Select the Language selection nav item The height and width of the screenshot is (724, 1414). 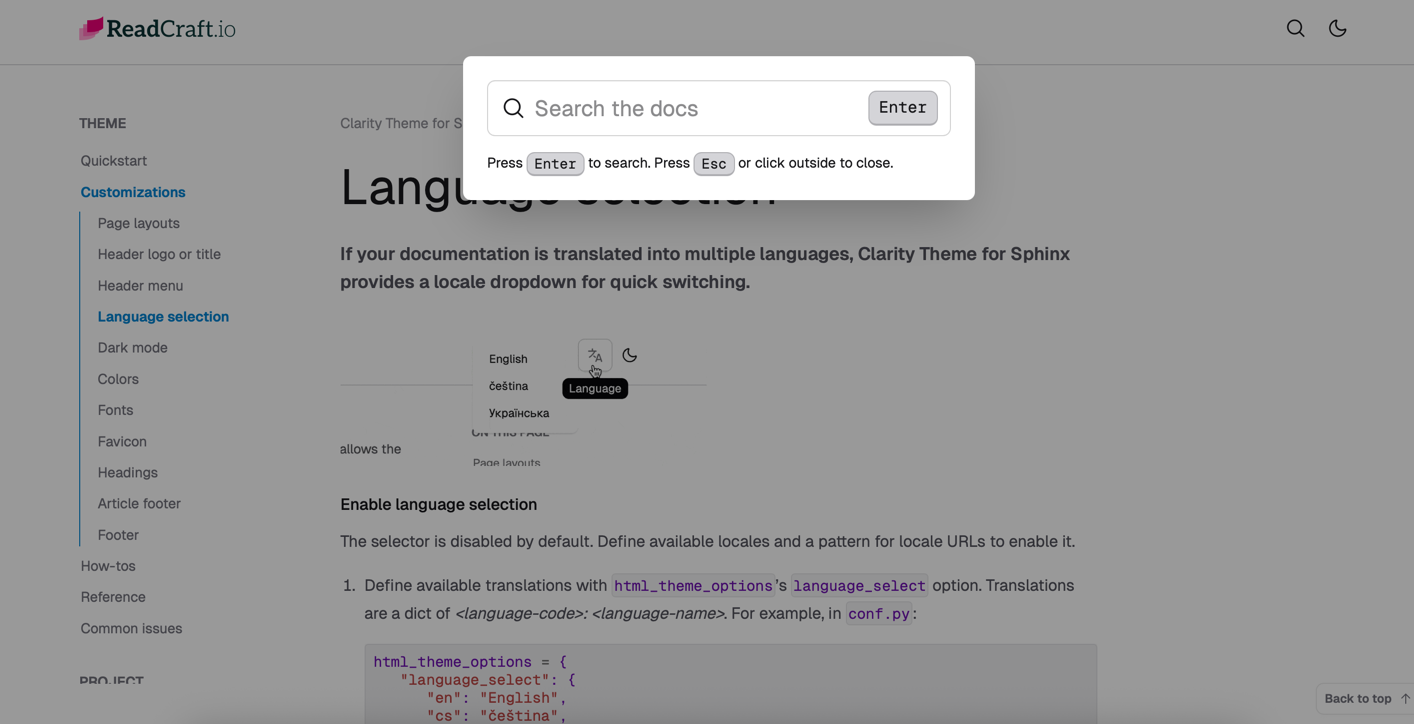(163, 316)
